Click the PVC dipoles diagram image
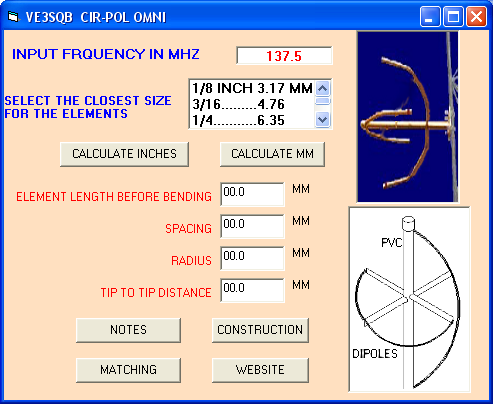493x404 pixels. pos(410,299)
